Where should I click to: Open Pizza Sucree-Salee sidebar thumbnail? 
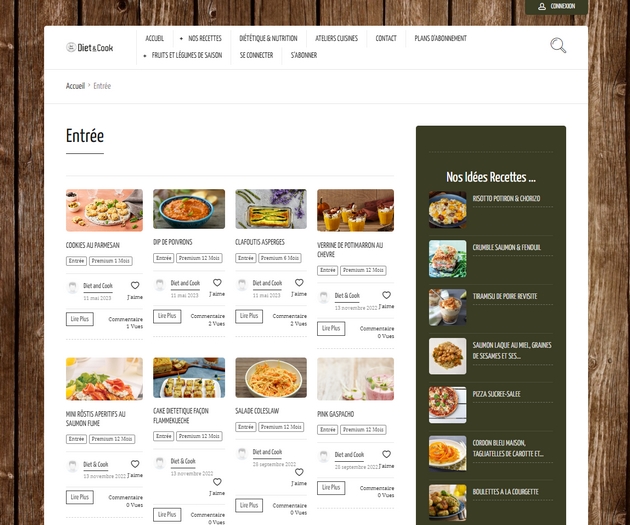448,405
